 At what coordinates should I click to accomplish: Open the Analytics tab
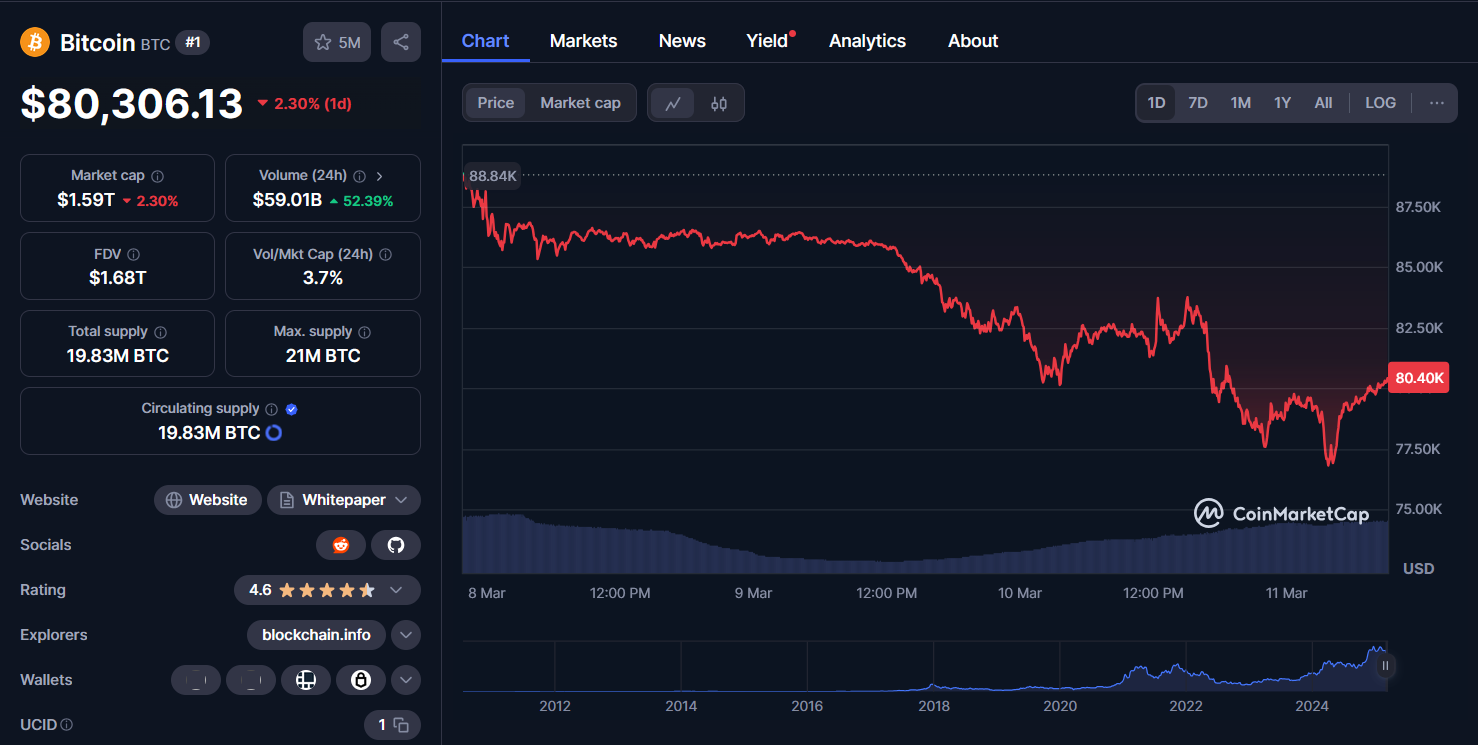click(867, 41)
